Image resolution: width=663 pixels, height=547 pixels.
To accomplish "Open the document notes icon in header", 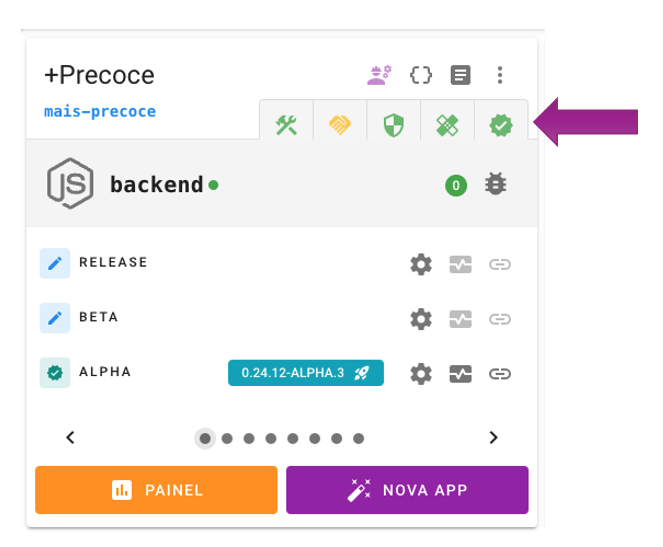I will coord(460,75).
